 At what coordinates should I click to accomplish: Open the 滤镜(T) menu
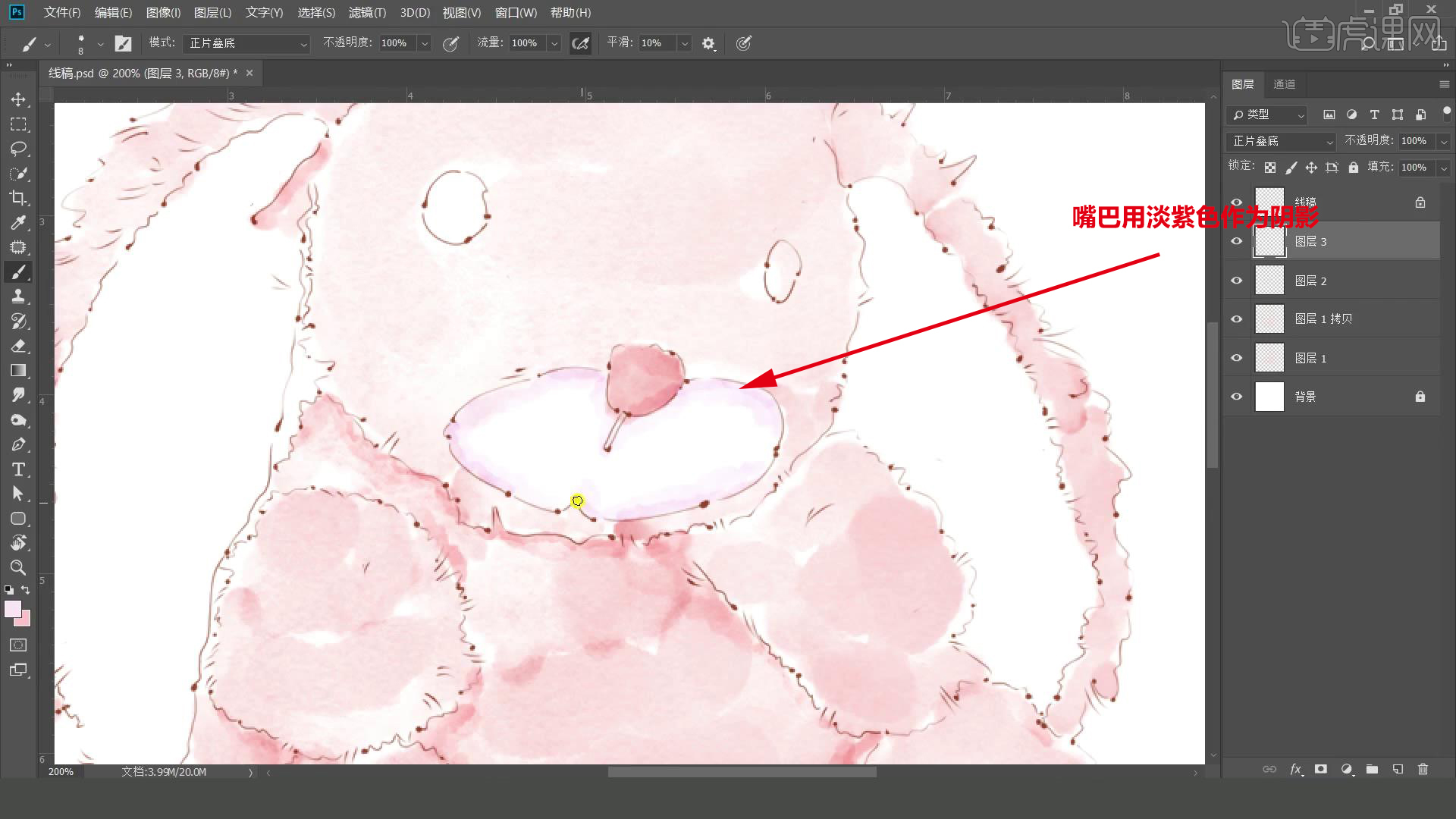click(x=367, y=13)
